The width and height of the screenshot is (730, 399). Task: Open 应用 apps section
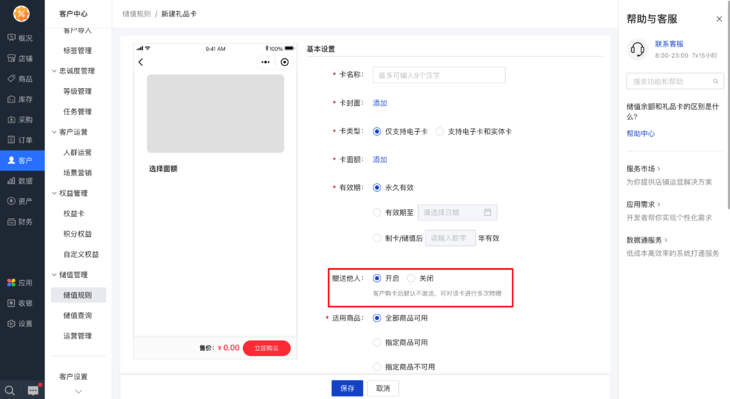[20, 283]
